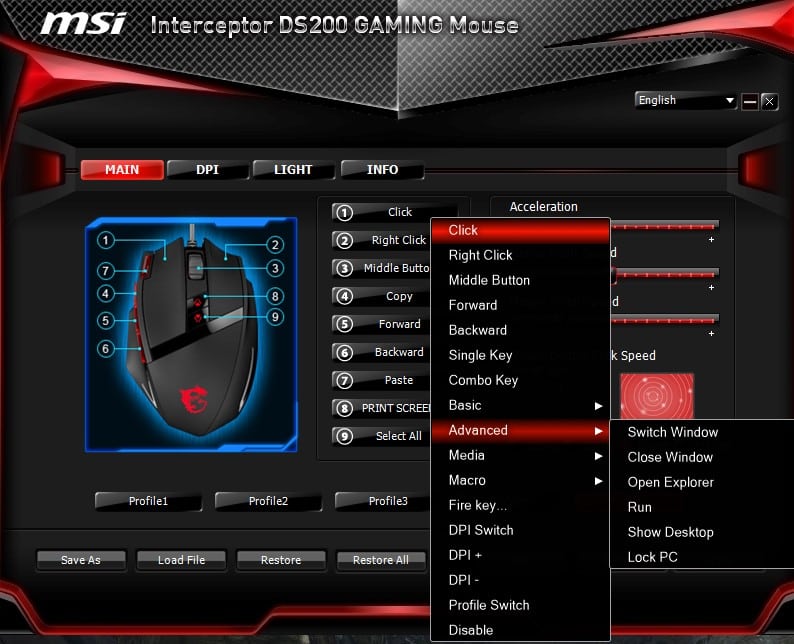
Task: Click mouse diagram marker number 3
Action: tap(275, 268)
